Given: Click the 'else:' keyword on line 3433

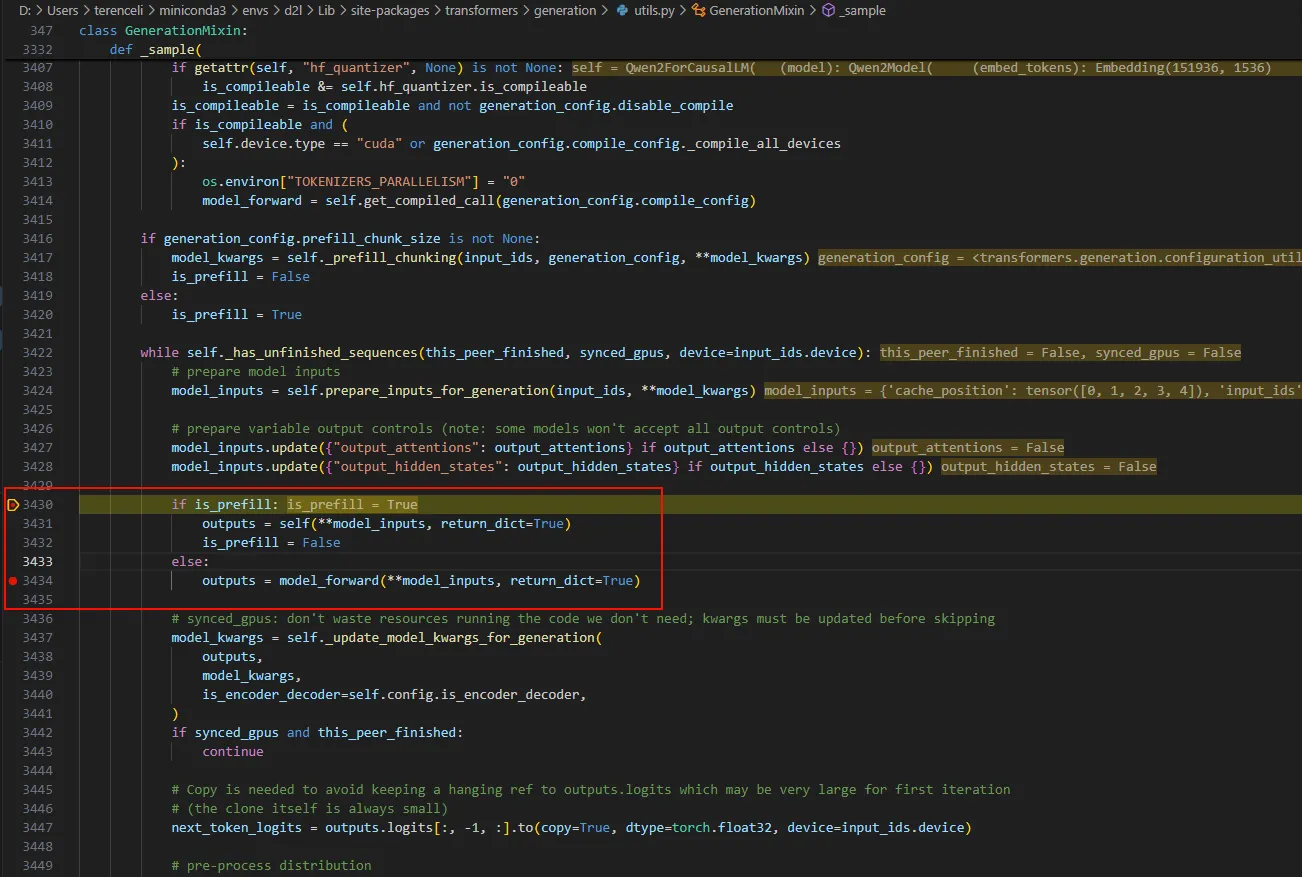Looking at the screenshot, I should pos(190,562).
